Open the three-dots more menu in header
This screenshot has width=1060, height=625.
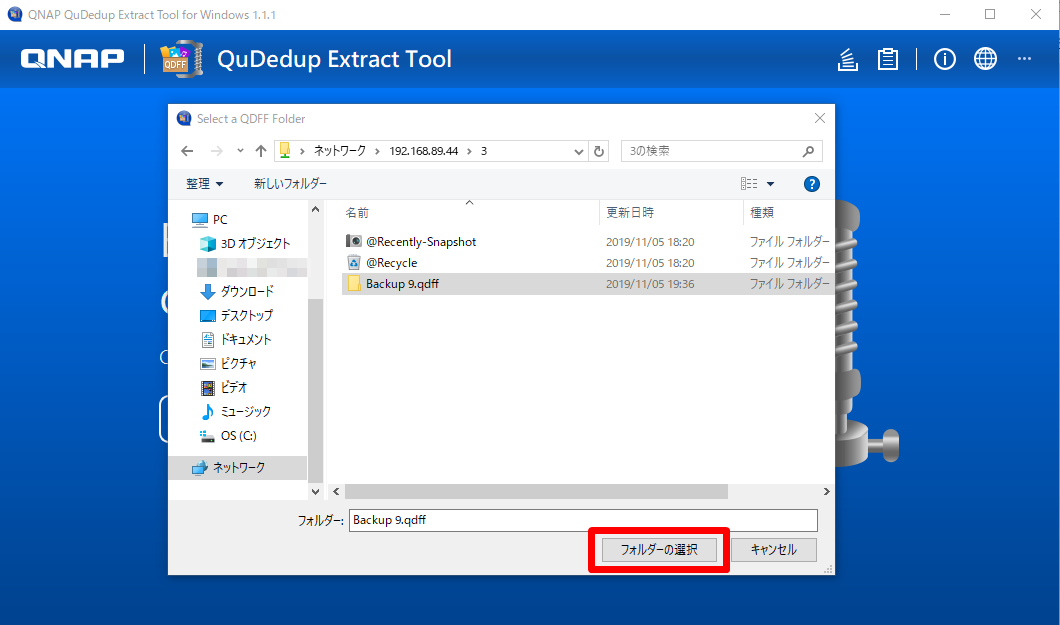(1024, 59)
